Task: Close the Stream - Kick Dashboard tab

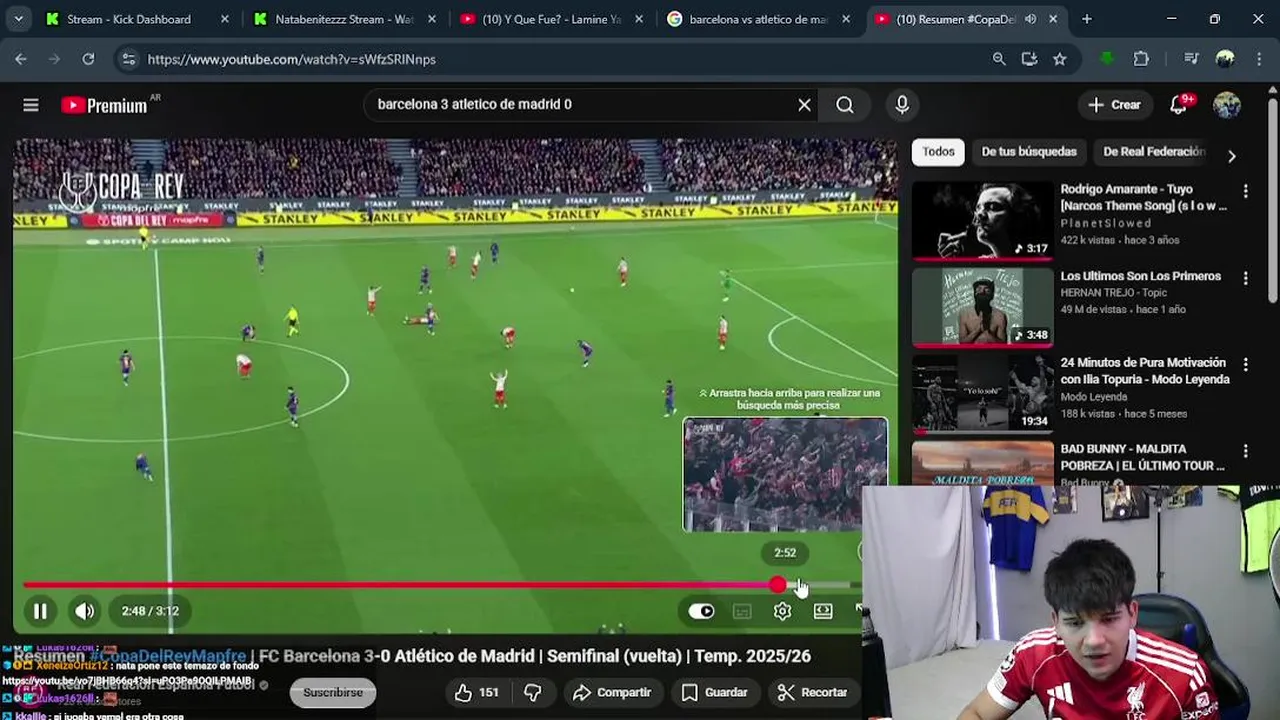Action: click(x=224, y=19)
